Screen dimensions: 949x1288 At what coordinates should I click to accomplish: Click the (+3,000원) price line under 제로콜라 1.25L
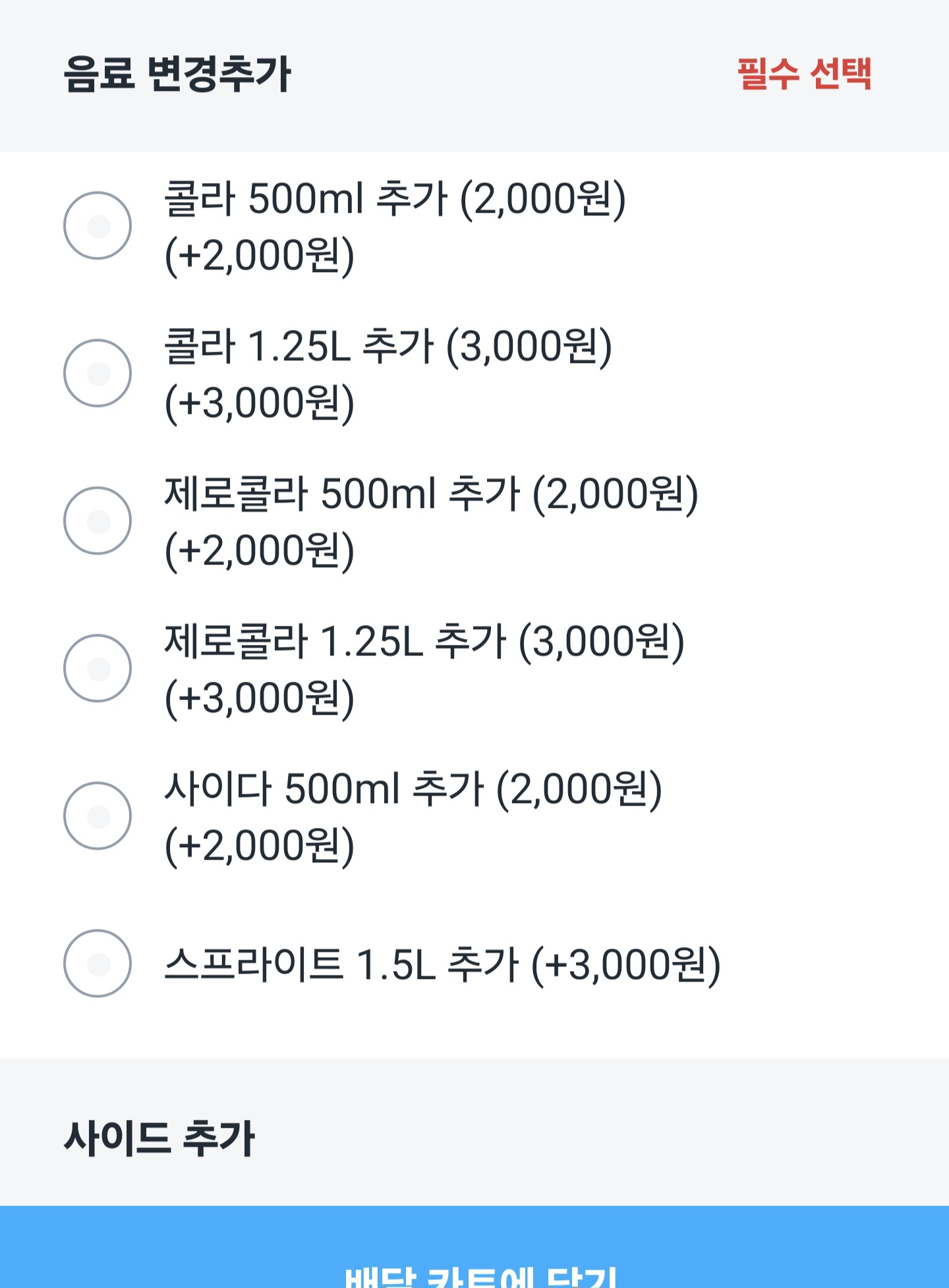tap(259, 698)
